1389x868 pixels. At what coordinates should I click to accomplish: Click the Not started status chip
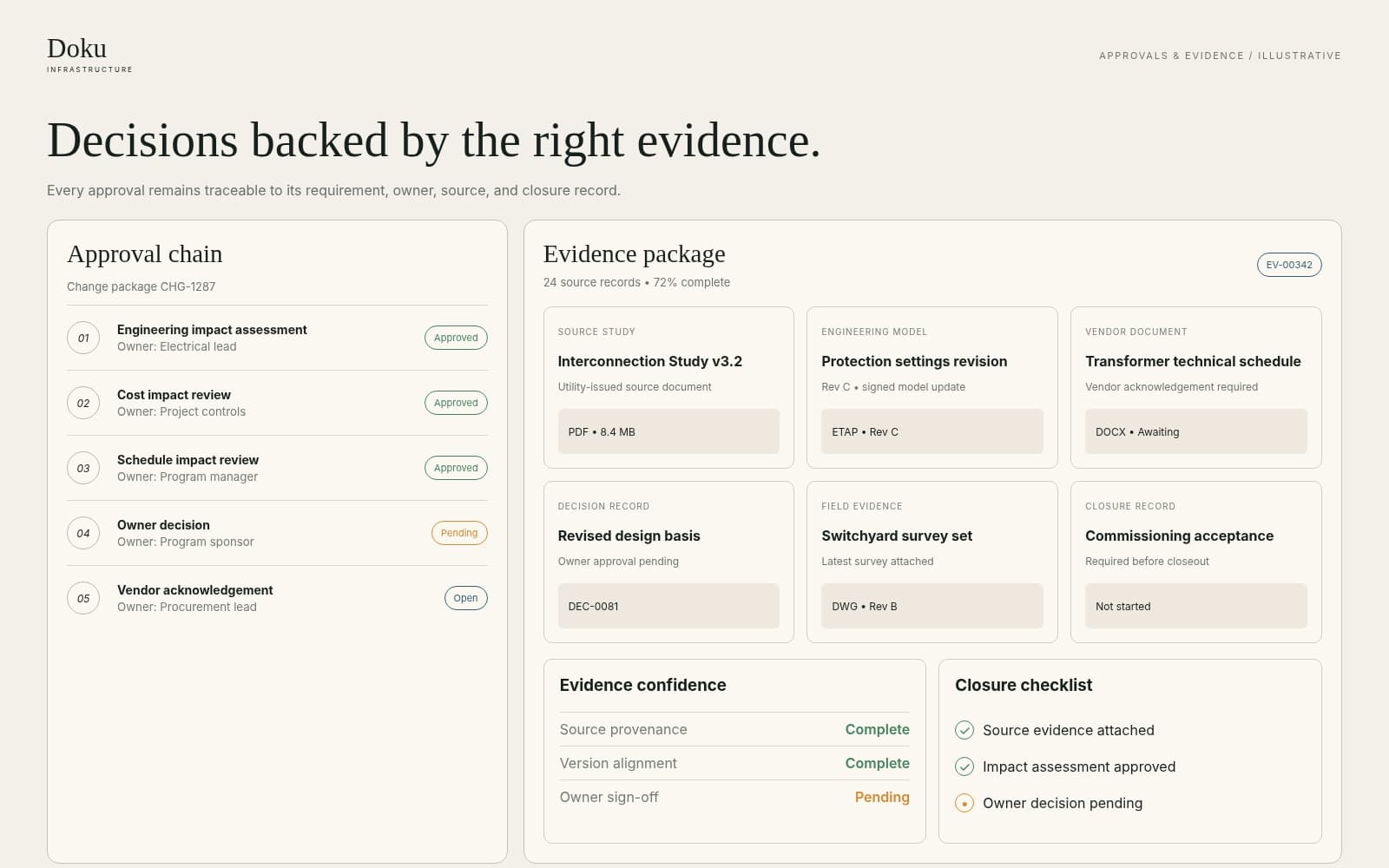point(1196,606)
